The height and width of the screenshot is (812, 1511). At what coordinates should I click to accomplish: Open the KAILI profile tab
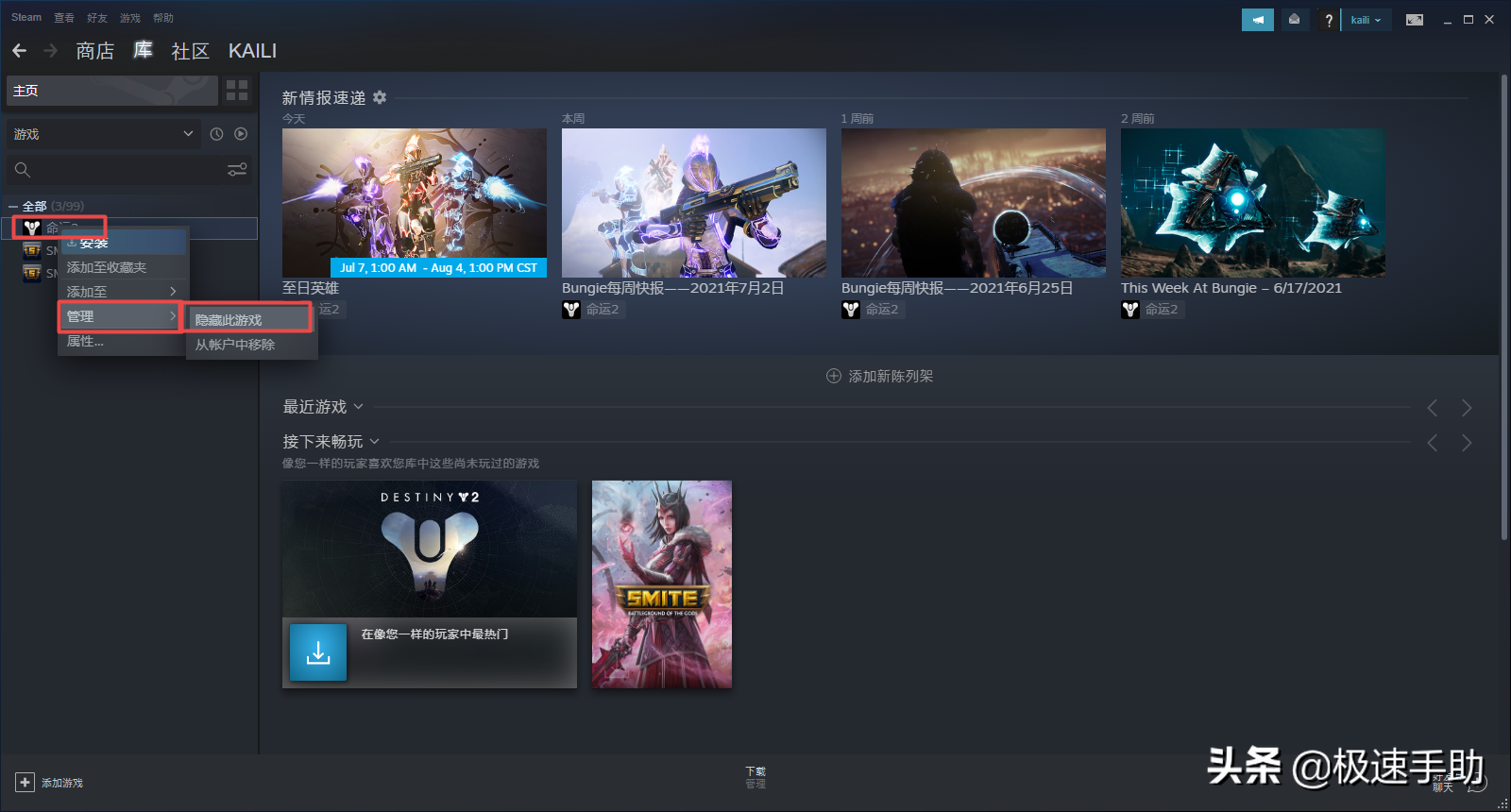pyautogui.click(x=252, y=51)
